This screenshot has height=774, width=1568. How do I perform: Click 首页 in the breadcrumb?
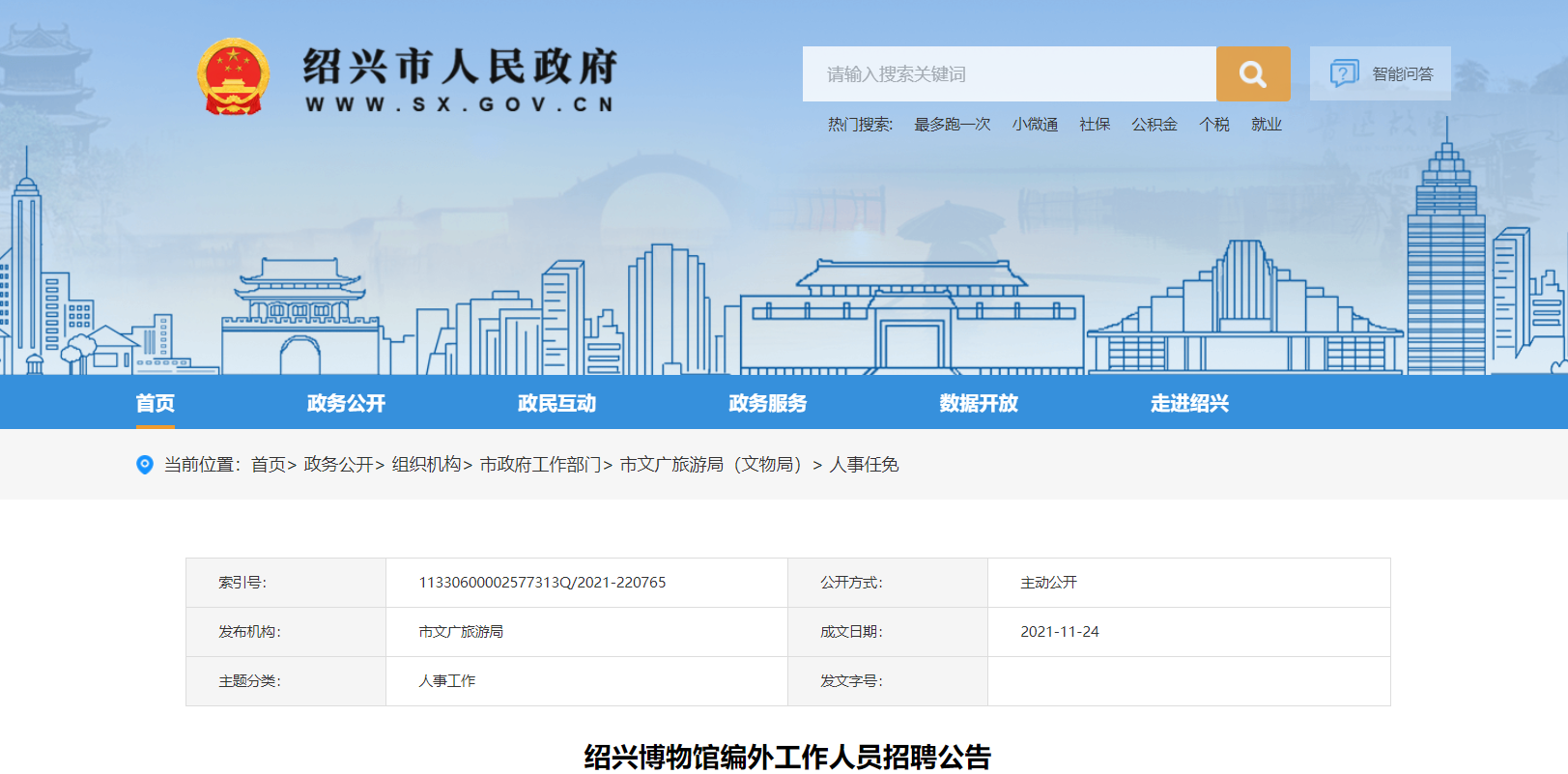tap(269, 465)
